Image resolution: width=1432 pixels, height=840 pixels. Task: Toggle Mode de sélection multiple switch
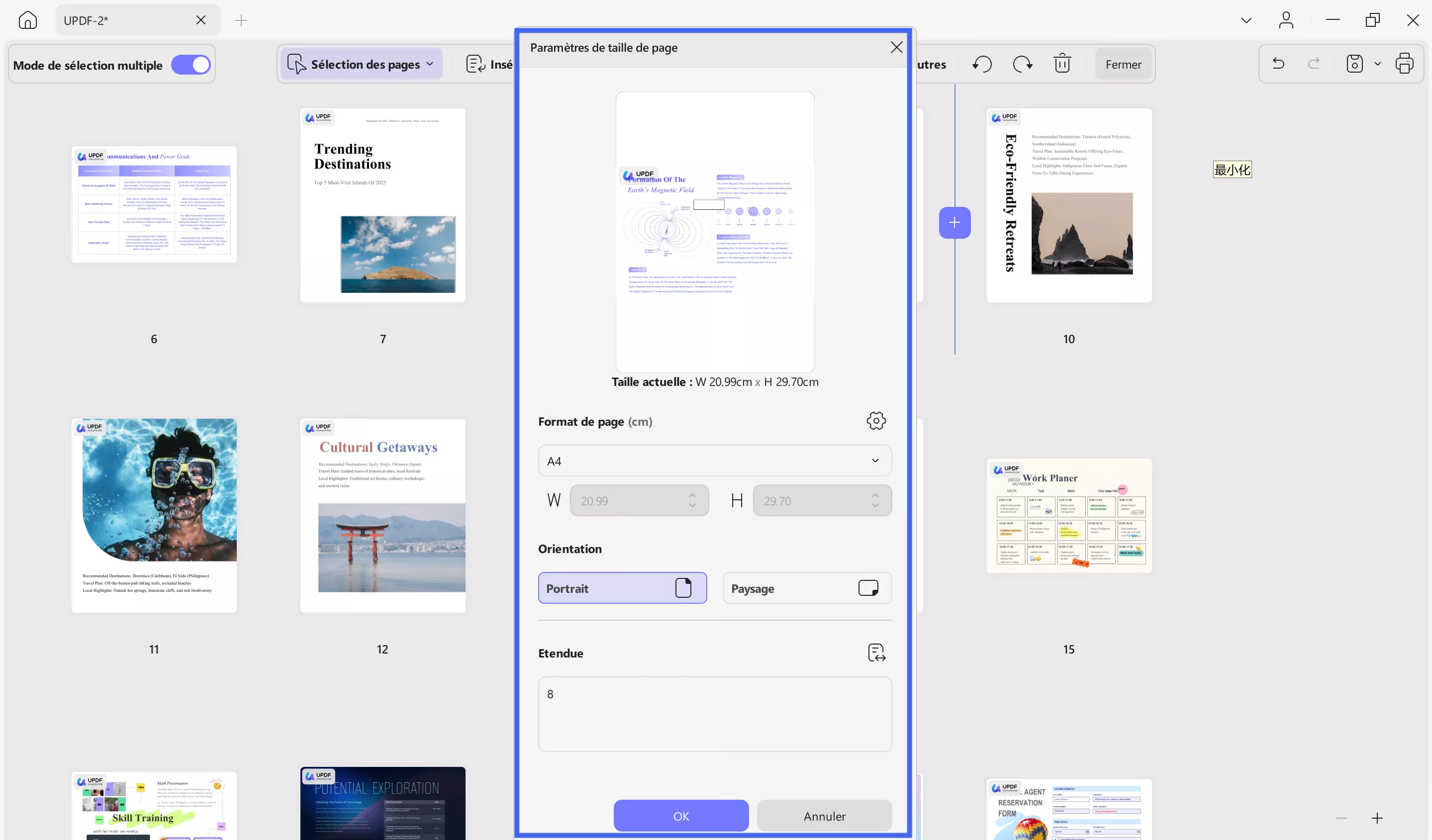(191, 65)
